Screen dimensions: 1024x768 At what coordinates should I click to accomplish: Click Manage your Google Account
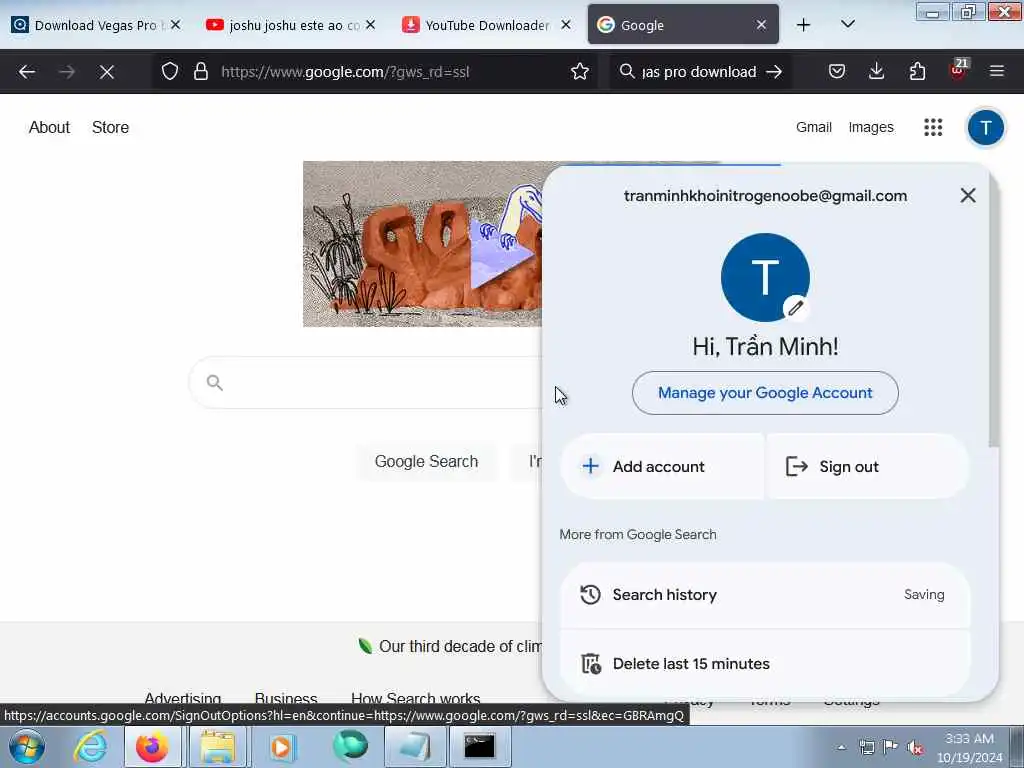[765, 392]
